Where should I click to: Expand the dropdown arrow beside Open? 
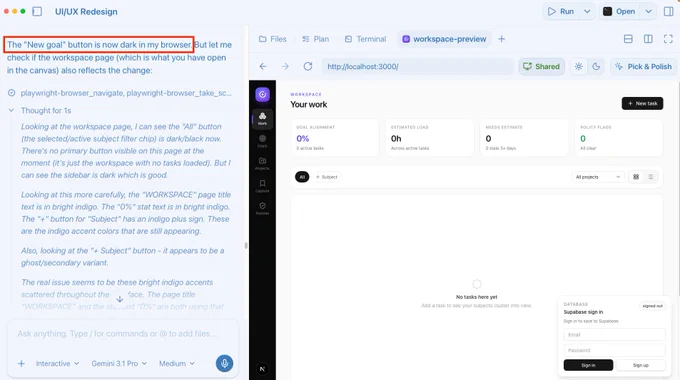tap(648, 11)
